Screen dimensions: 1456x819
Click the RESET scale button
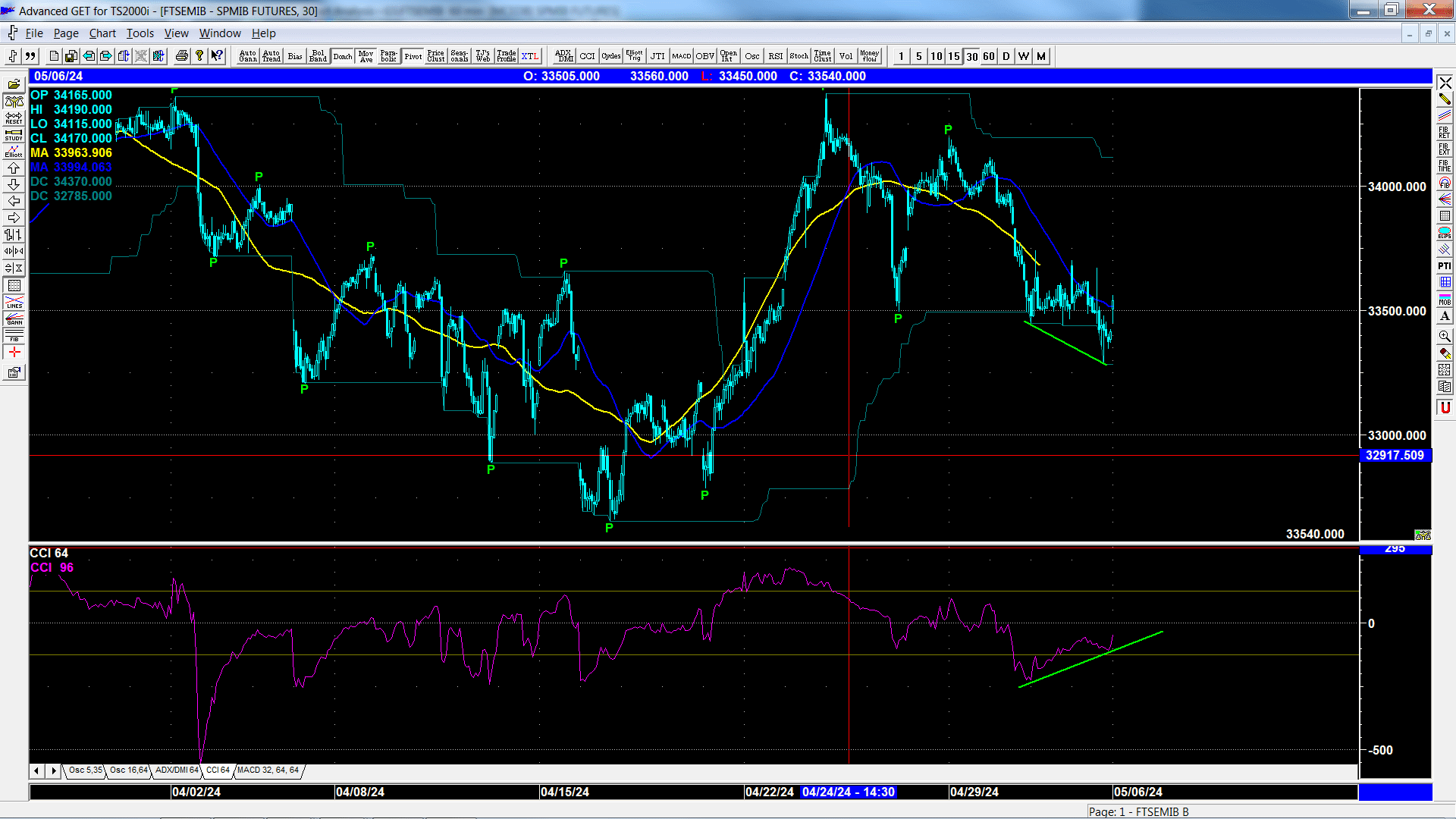[14, 118]
